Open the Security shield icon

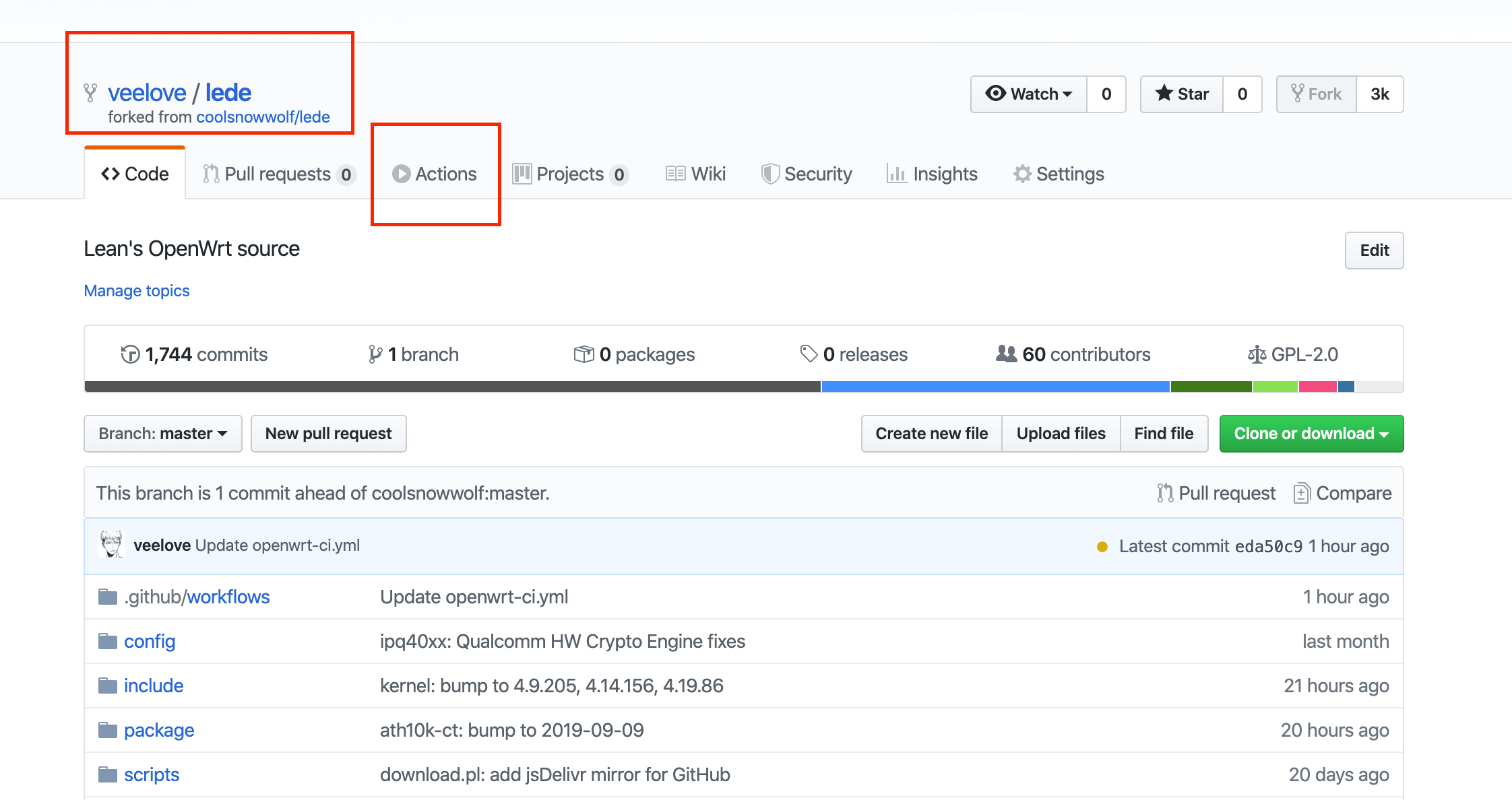[x=771, y=174]
